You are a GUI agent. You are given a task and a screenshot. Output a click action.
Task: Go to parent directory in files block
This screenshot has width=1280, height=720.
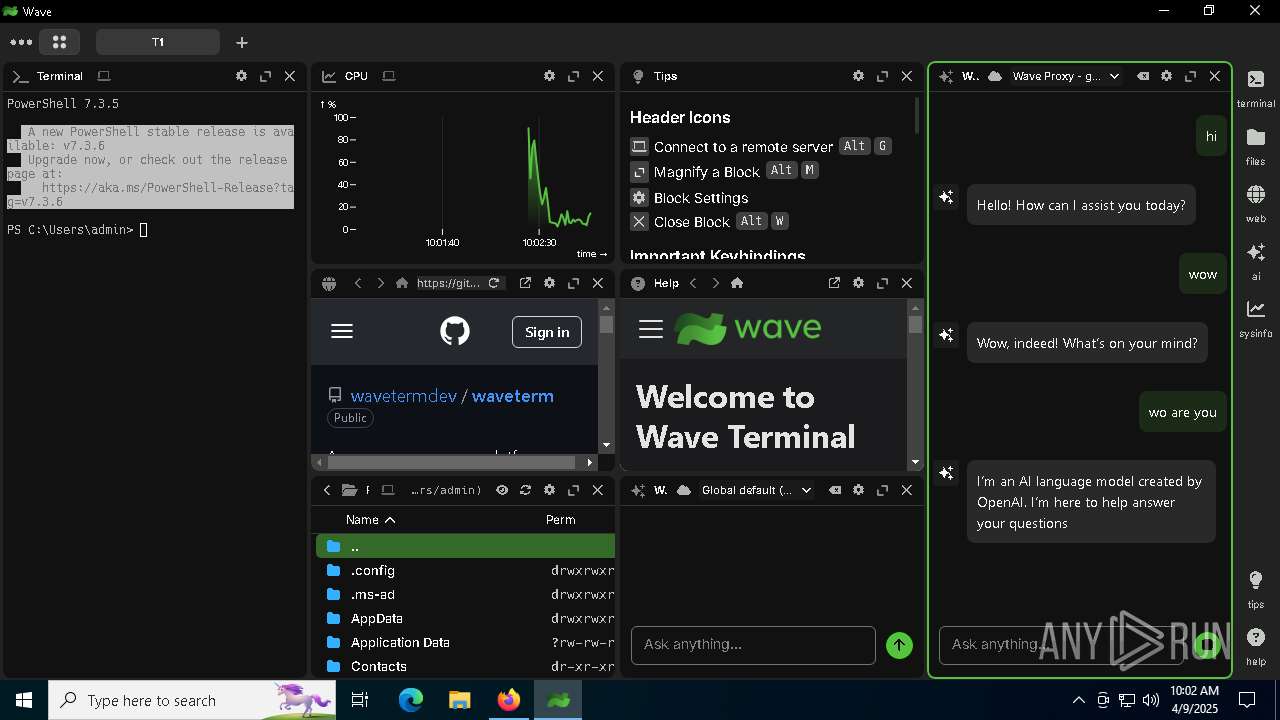tap(327, 490)
